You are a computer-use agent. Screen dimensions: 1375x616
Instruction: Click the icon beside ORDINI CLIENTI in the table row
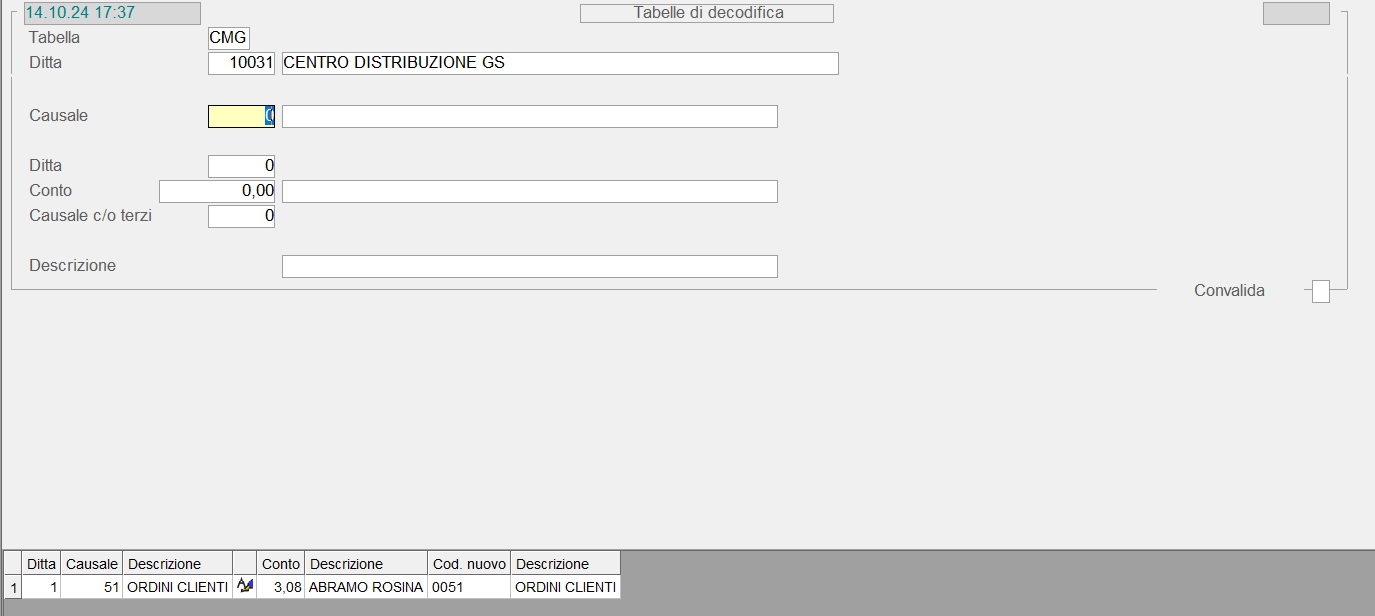pyautogui.click(x=244, y=586)
